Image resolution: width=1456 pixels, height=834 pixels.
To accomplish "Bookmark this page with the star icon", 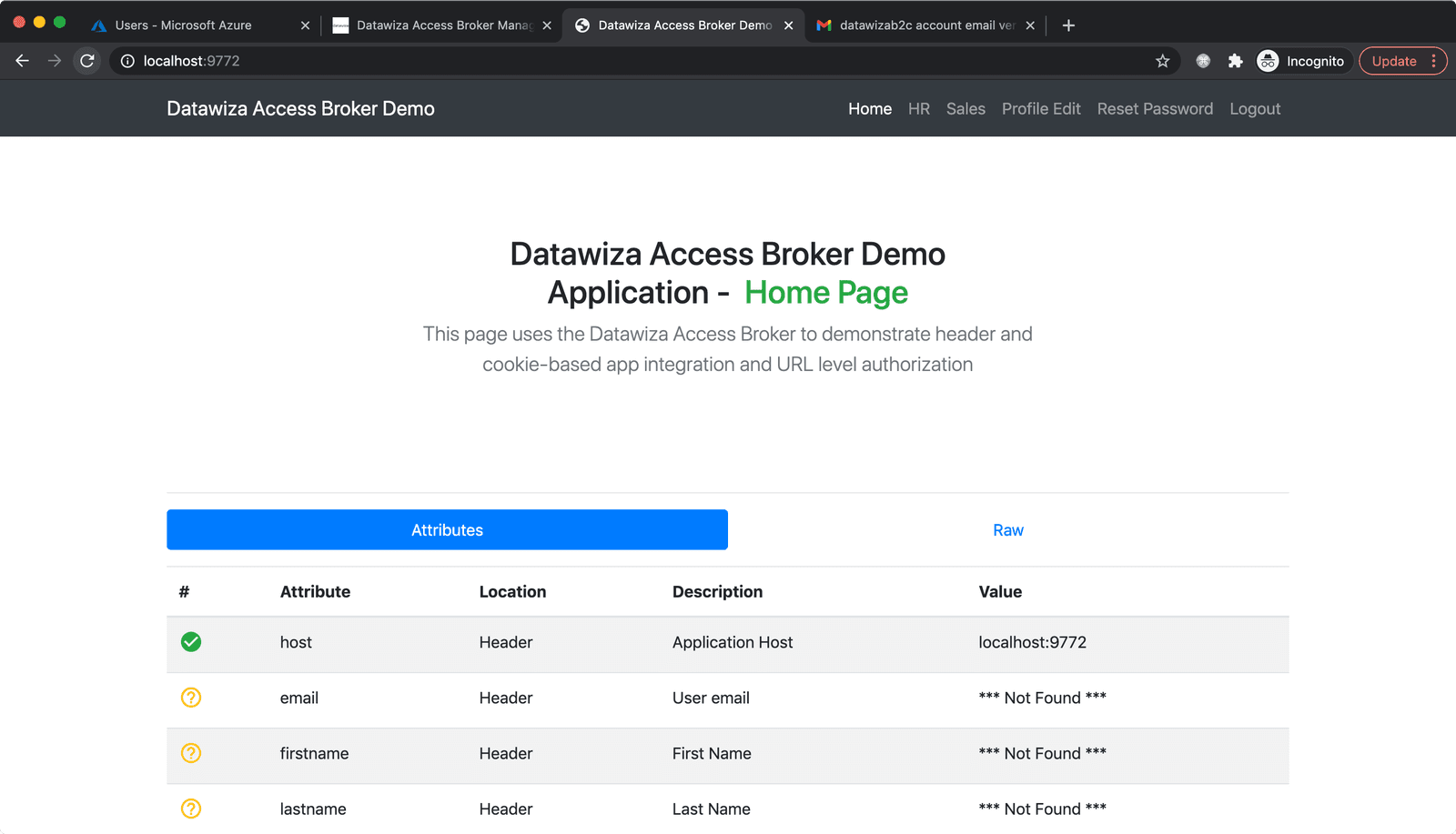I will [1162, 61].
